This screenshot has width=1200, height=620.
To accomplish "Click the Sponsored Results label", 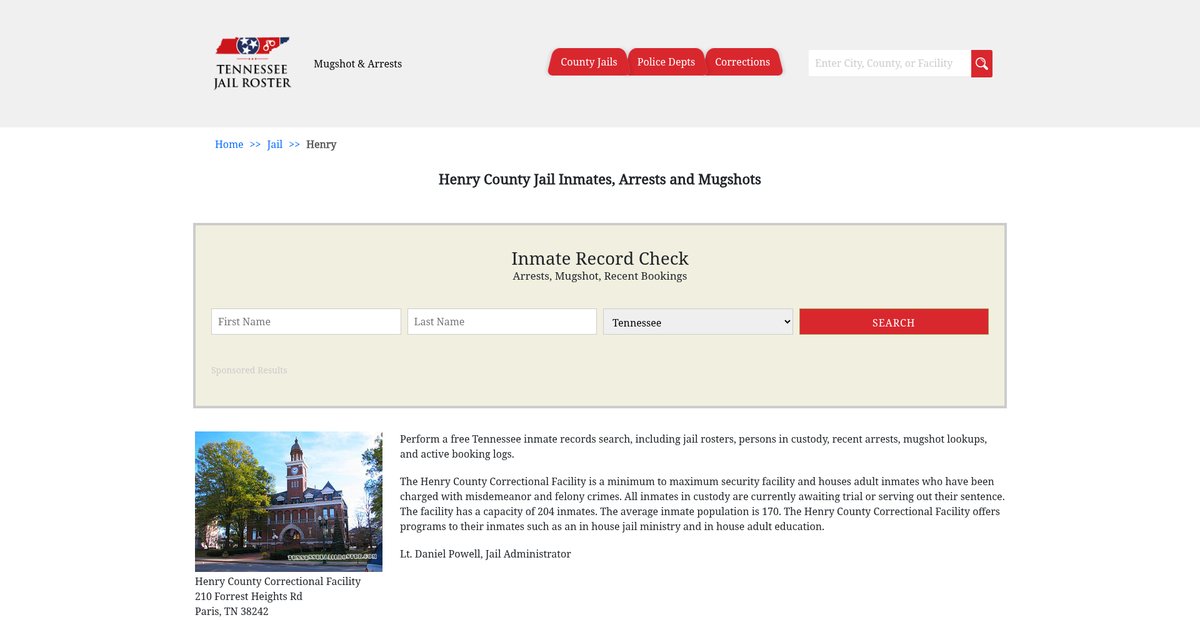I will coord(249,371).
